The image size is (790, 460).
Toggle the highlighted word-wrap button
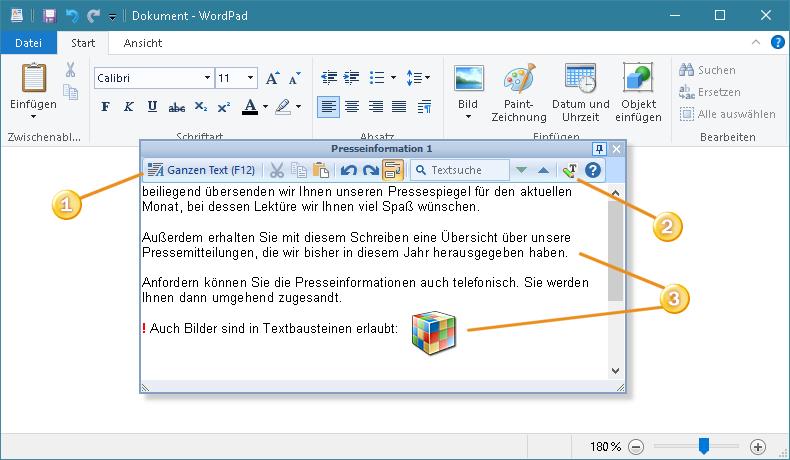click(x=392, y=171)
